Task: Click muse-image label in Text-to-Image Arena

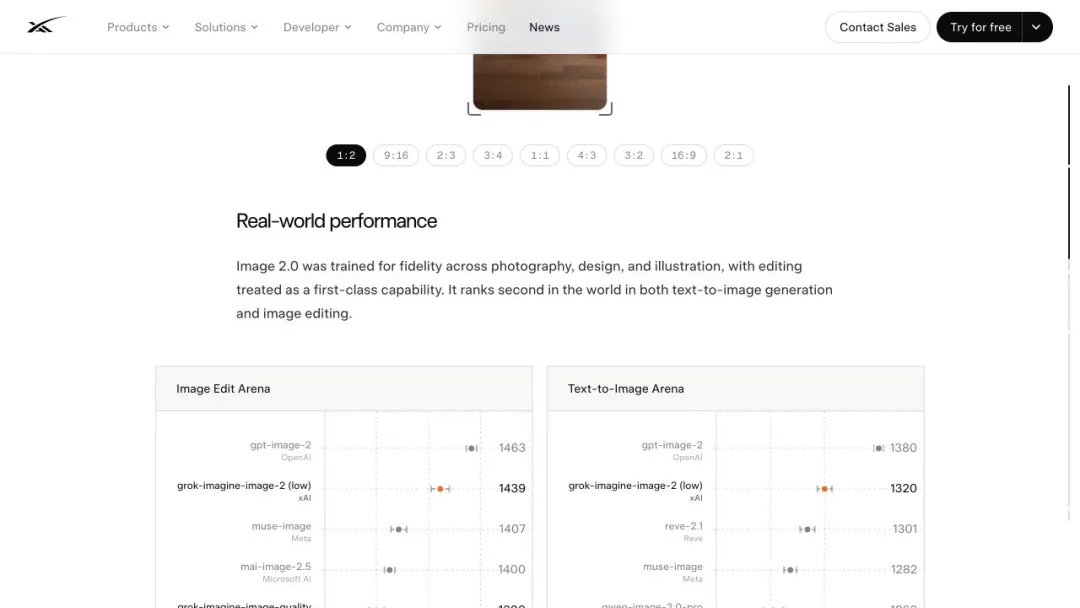Action: click(673, 567)
